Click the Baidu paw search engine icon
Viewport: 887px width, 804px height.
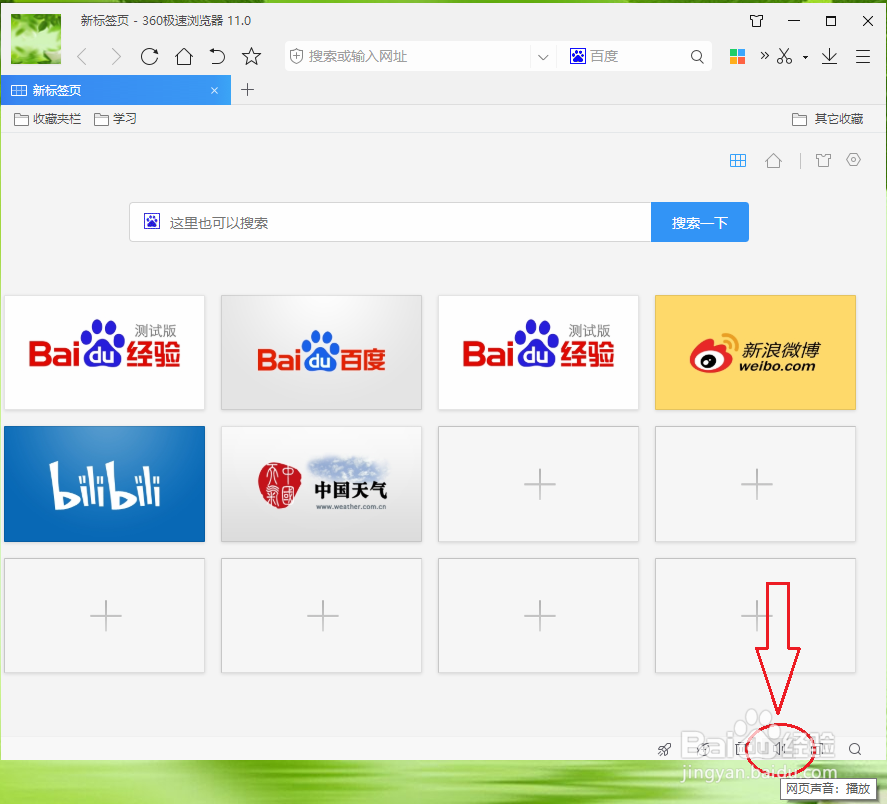578,56
